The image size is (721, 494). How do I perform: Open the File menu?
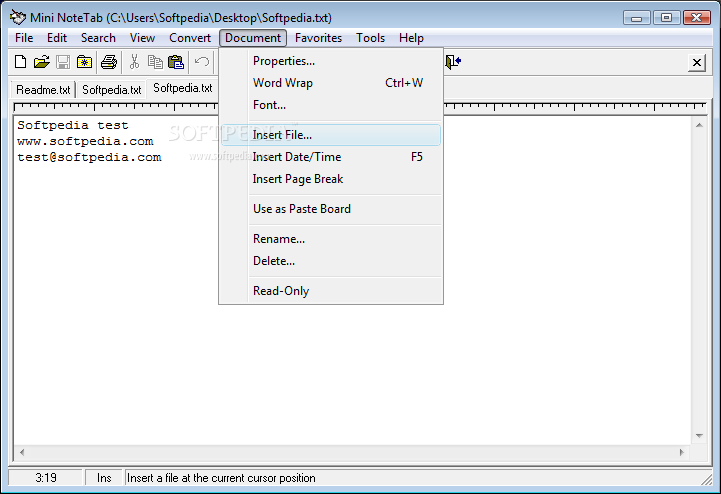24,38
